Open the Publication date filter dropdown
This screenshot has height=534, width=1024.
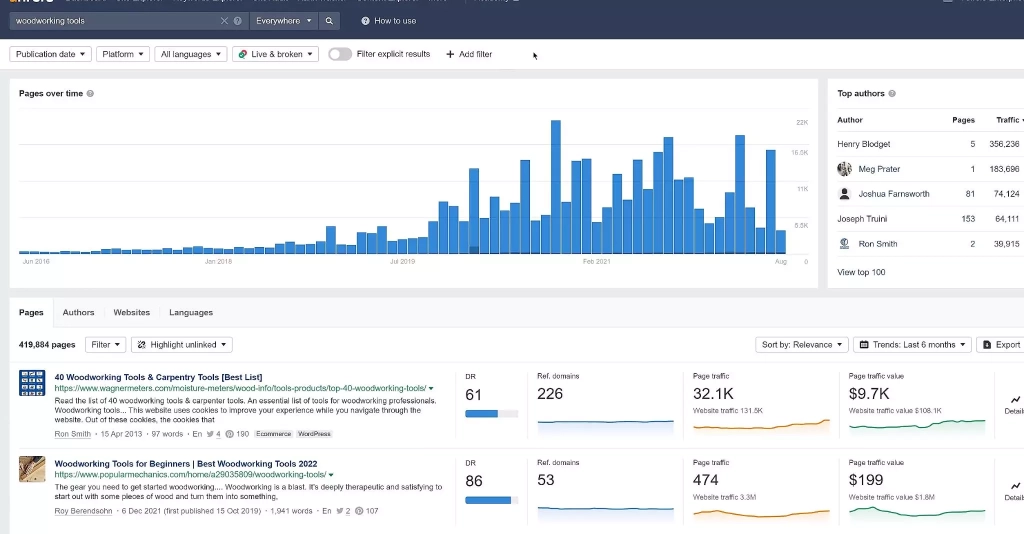pyautogui.click(x=50, y=54)
